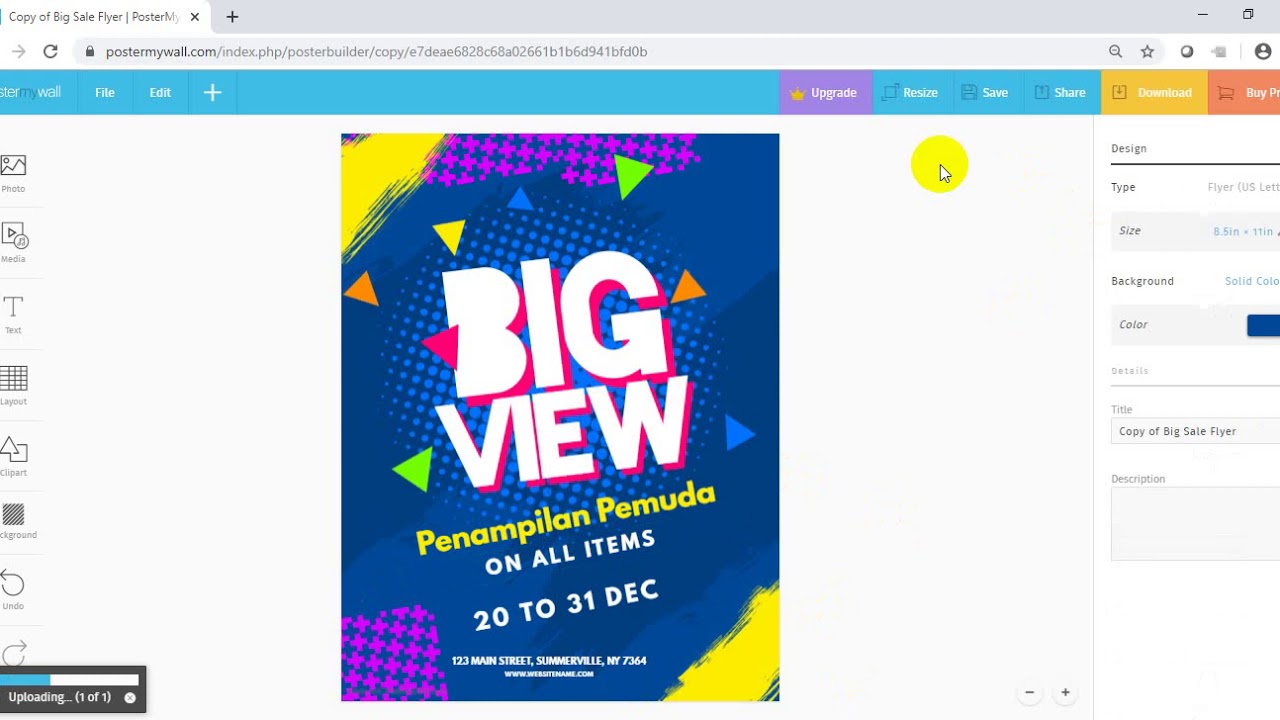Cancel the upload in progress box
The height and width of the screenshot is (720, 1280).
pyautogui.click(x=130, y=698)
